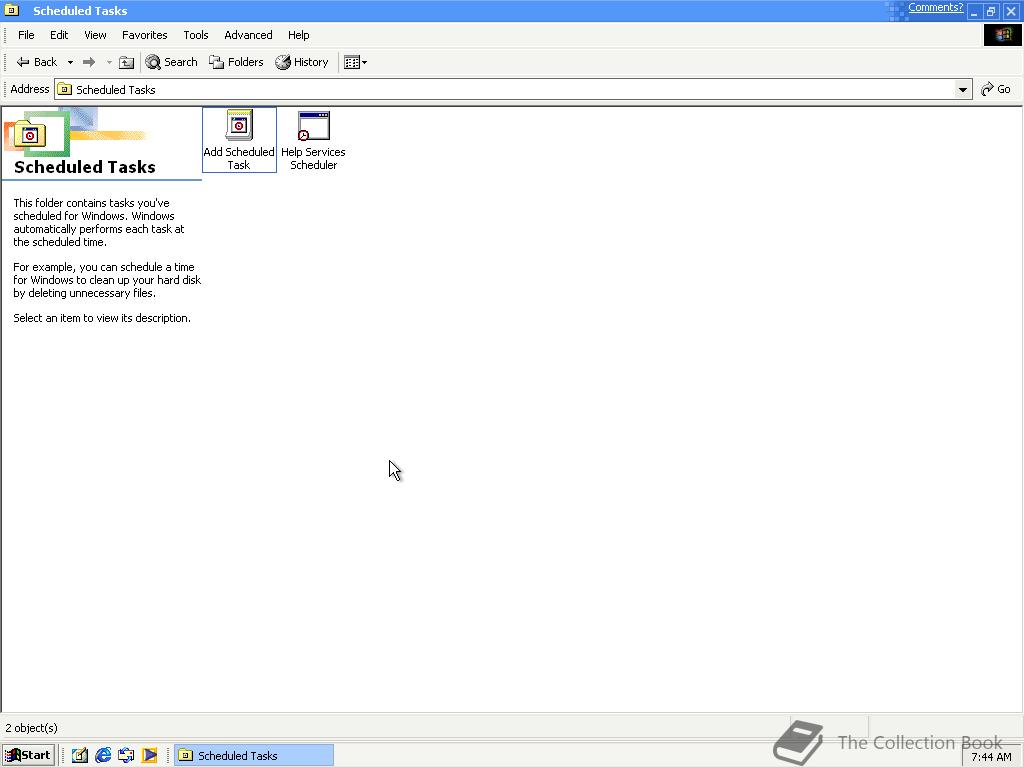Click the Start button
Viewport: 1024px width, 768px height.
27,756
